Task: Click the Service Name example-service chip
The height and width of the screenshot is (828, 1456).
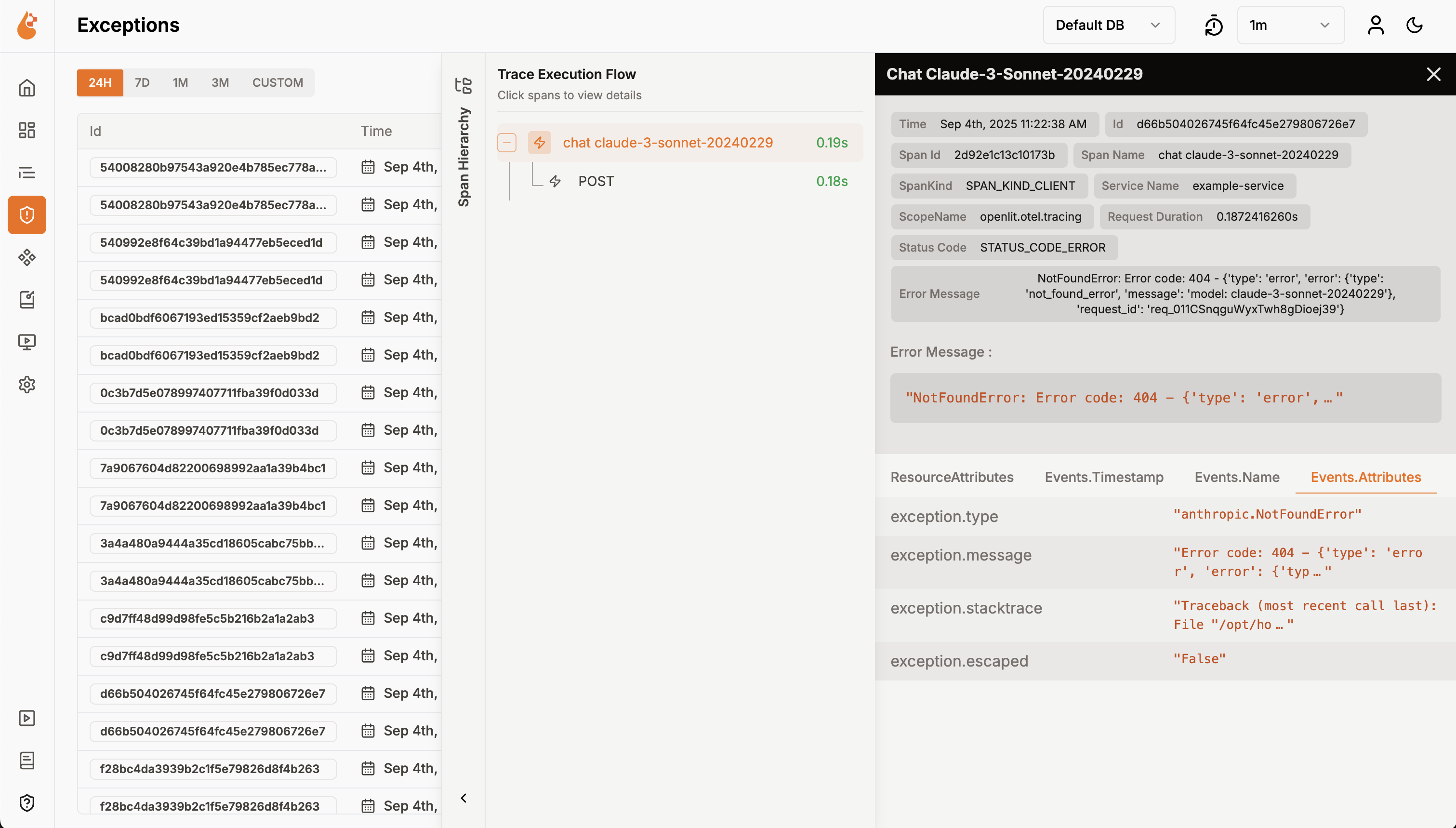Action: point(1194,186)
